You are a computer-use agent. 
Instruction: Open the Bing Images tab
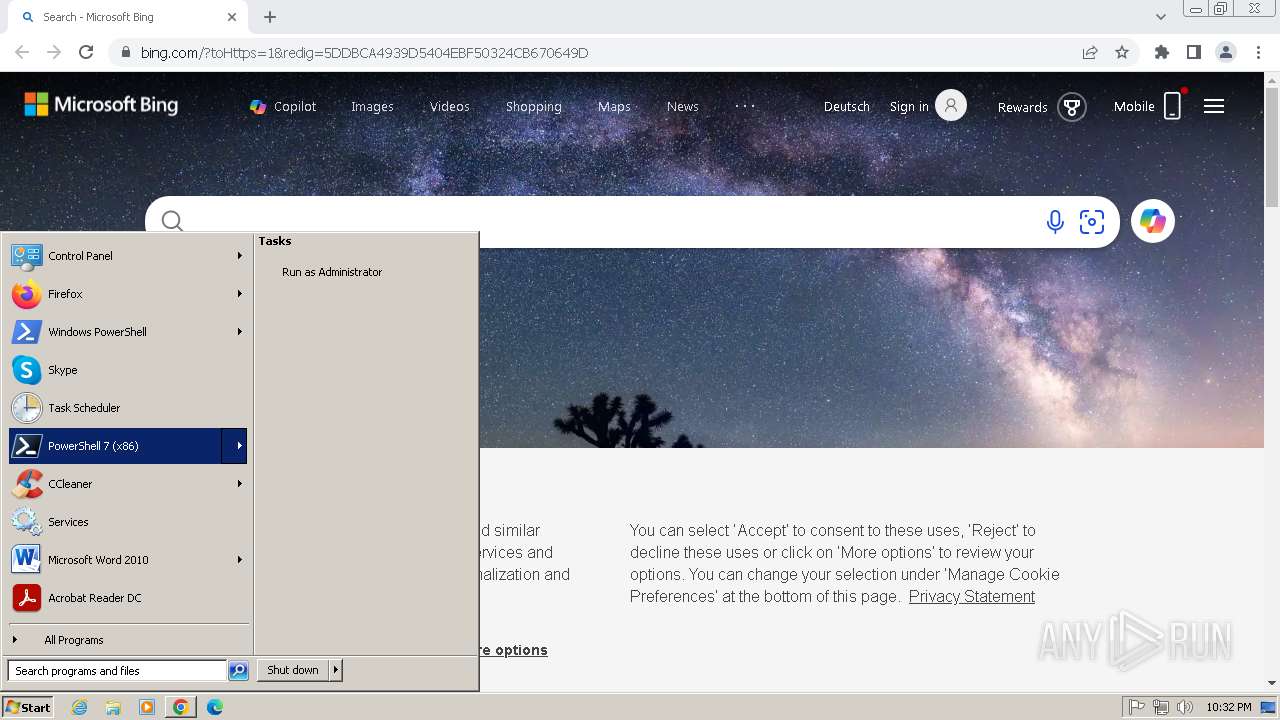click(x=372, y=106)
